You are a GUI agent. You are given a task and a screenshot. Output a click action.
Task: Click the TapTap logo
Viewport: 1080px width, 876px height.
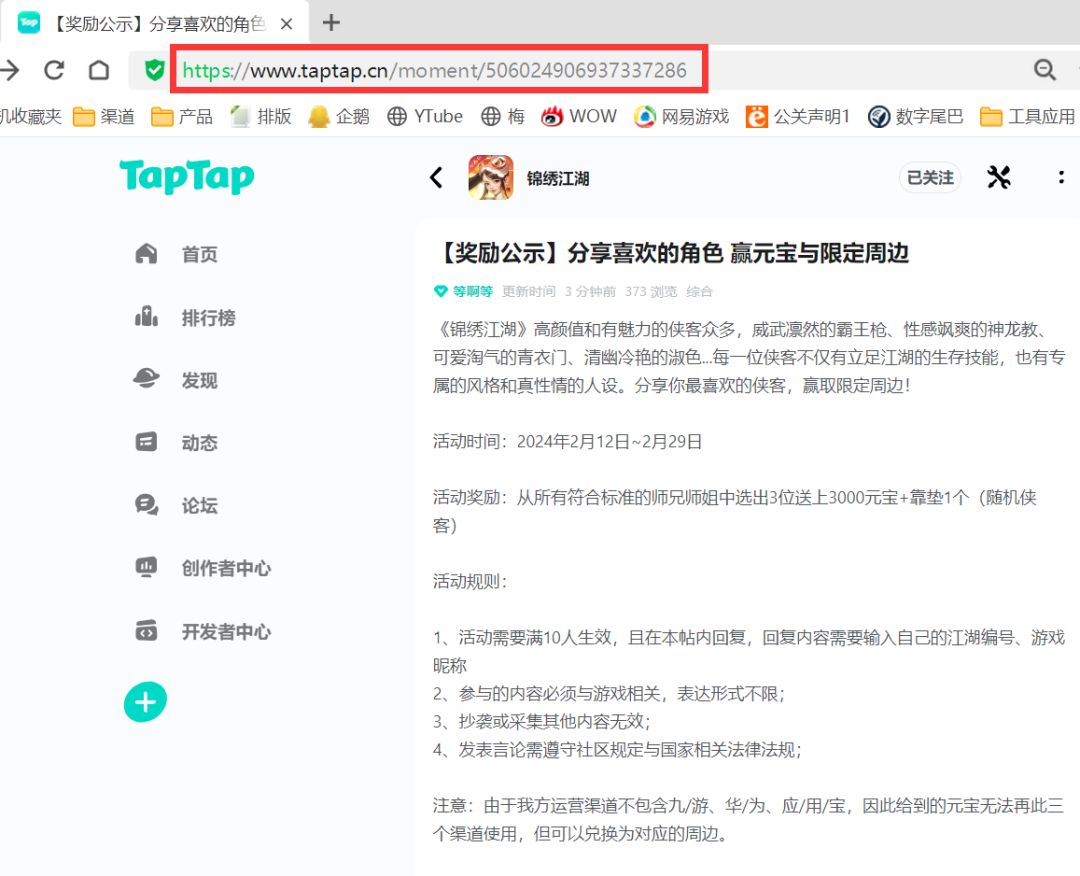tap(187, 176)
